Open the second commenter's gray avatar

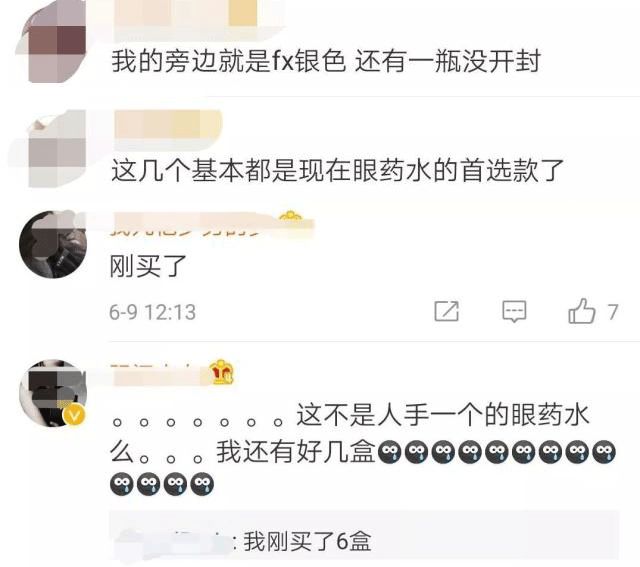tap(55, 149)
